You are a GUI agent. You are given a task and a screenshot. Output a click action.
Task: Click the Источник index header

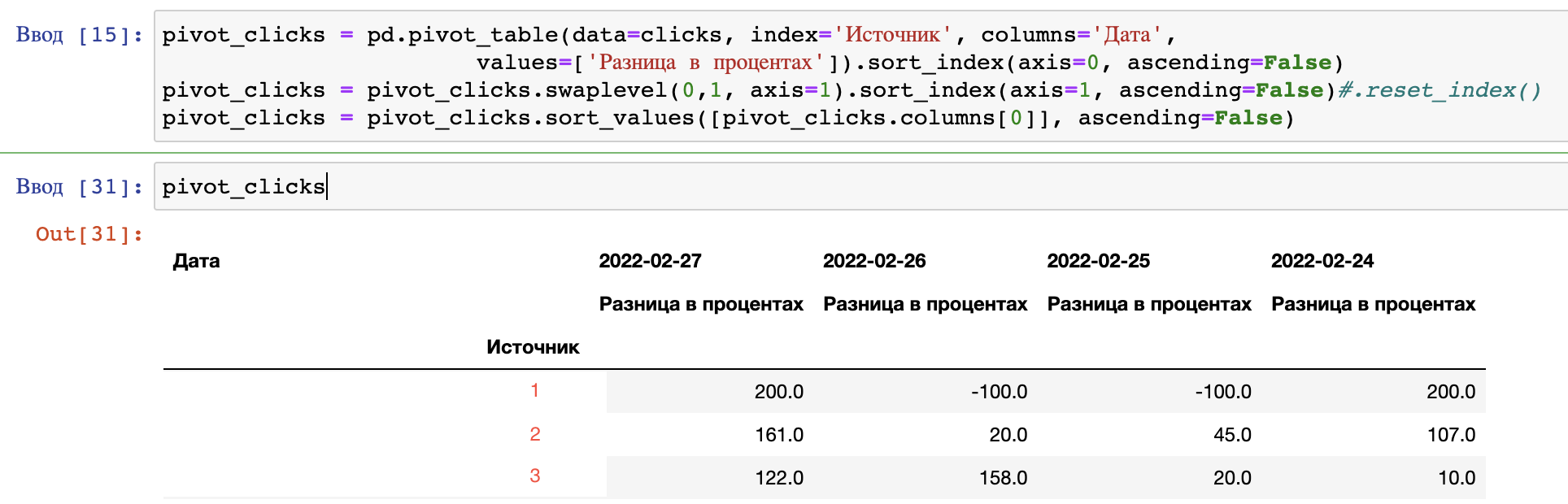coord(533,347)
